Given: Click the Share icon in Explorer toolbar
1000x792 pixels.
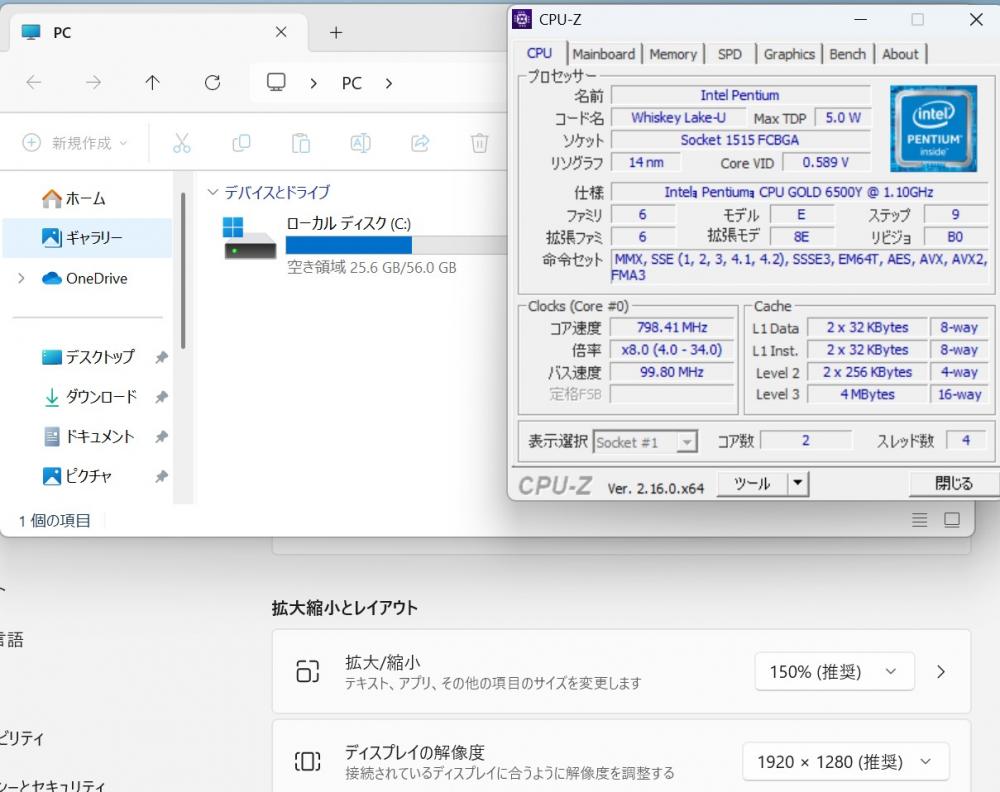Looking at the screenshot, I should 420,143.
